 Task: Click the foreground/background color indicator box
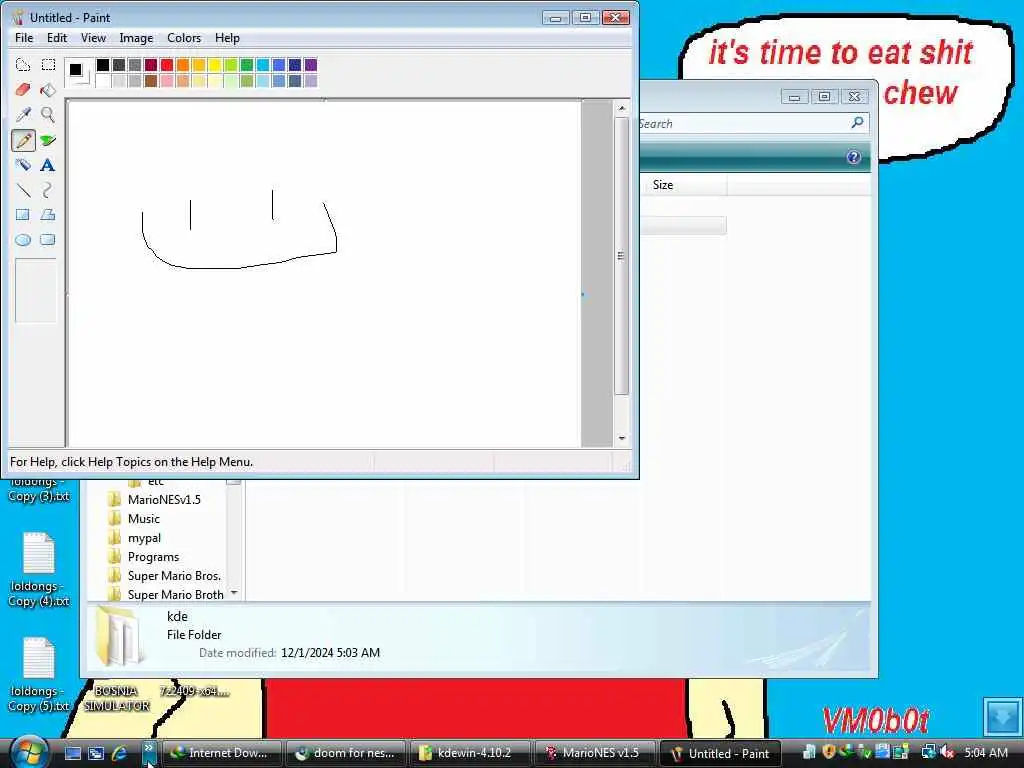click(x=79, y=72)
